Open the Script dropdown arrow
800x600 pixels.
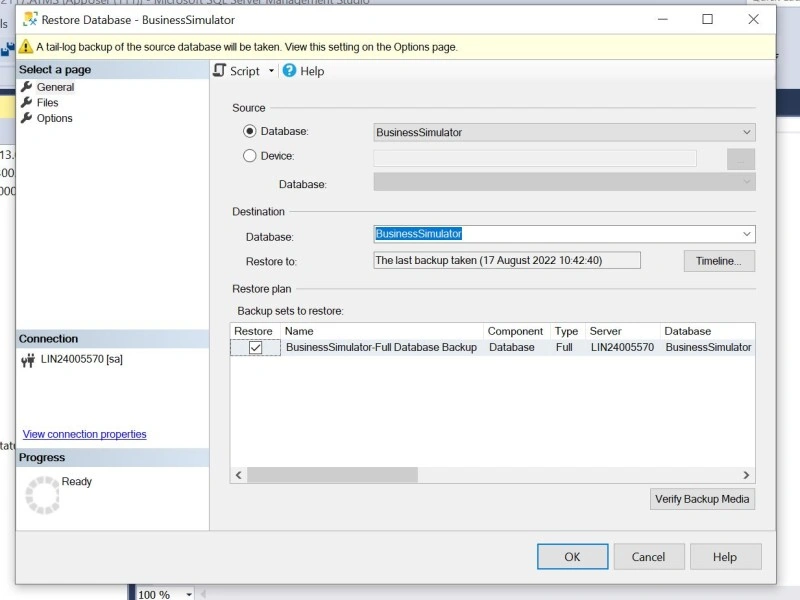[271, 71]
